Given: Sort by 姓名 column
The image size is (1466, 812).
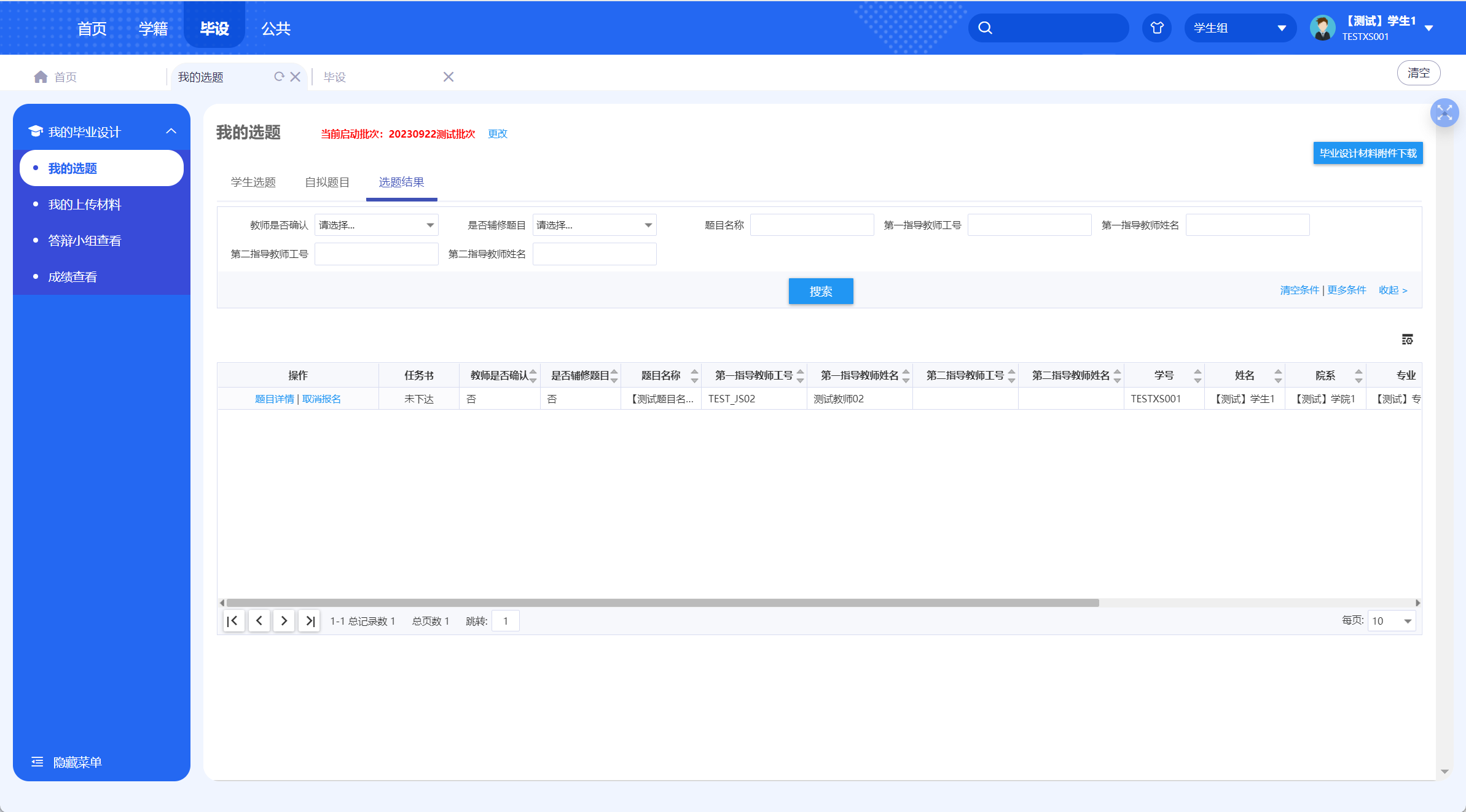Looking at the screenshot, I should pyautogui.click(x=1279, y=375).
